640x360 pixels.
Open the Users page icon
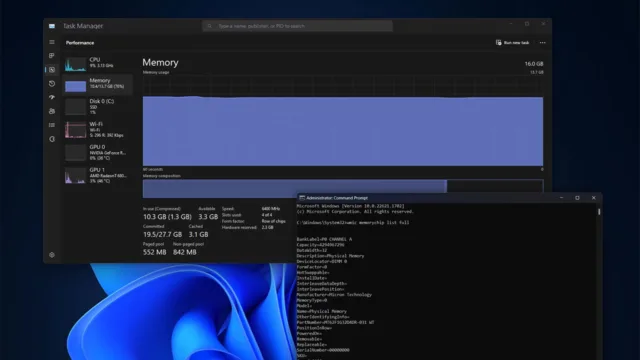52,111
